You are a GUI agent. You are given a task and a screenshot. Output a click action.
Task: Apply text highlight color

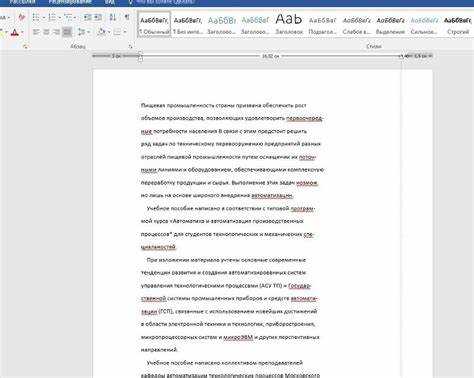click(x=2, y=32)
